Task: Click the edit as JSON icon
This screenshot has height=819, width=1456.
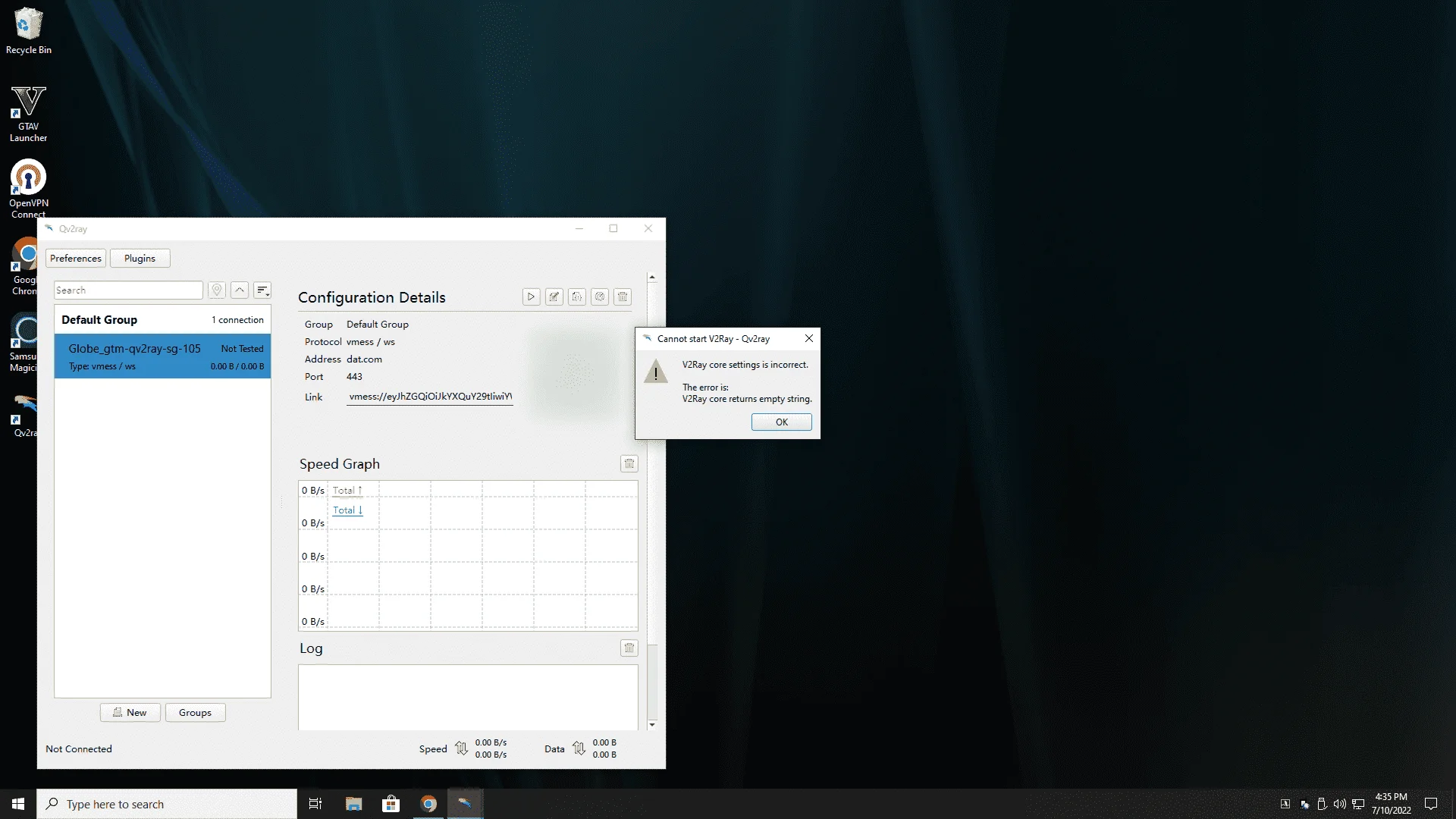Action: click(577, 297)
